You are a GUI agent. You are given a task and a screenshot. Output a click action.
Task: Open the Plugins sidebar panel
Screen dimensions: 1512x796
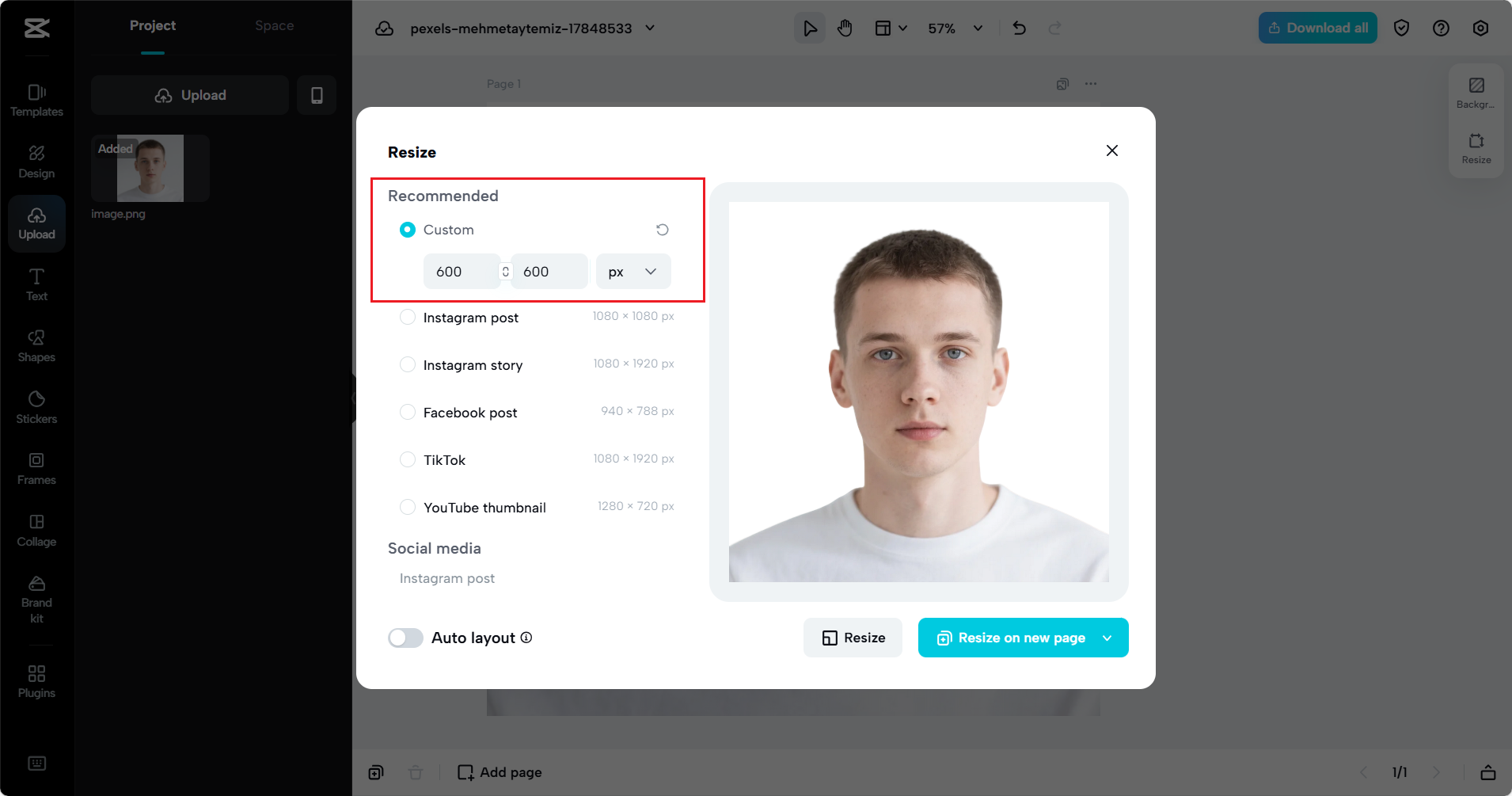[36, 681]
